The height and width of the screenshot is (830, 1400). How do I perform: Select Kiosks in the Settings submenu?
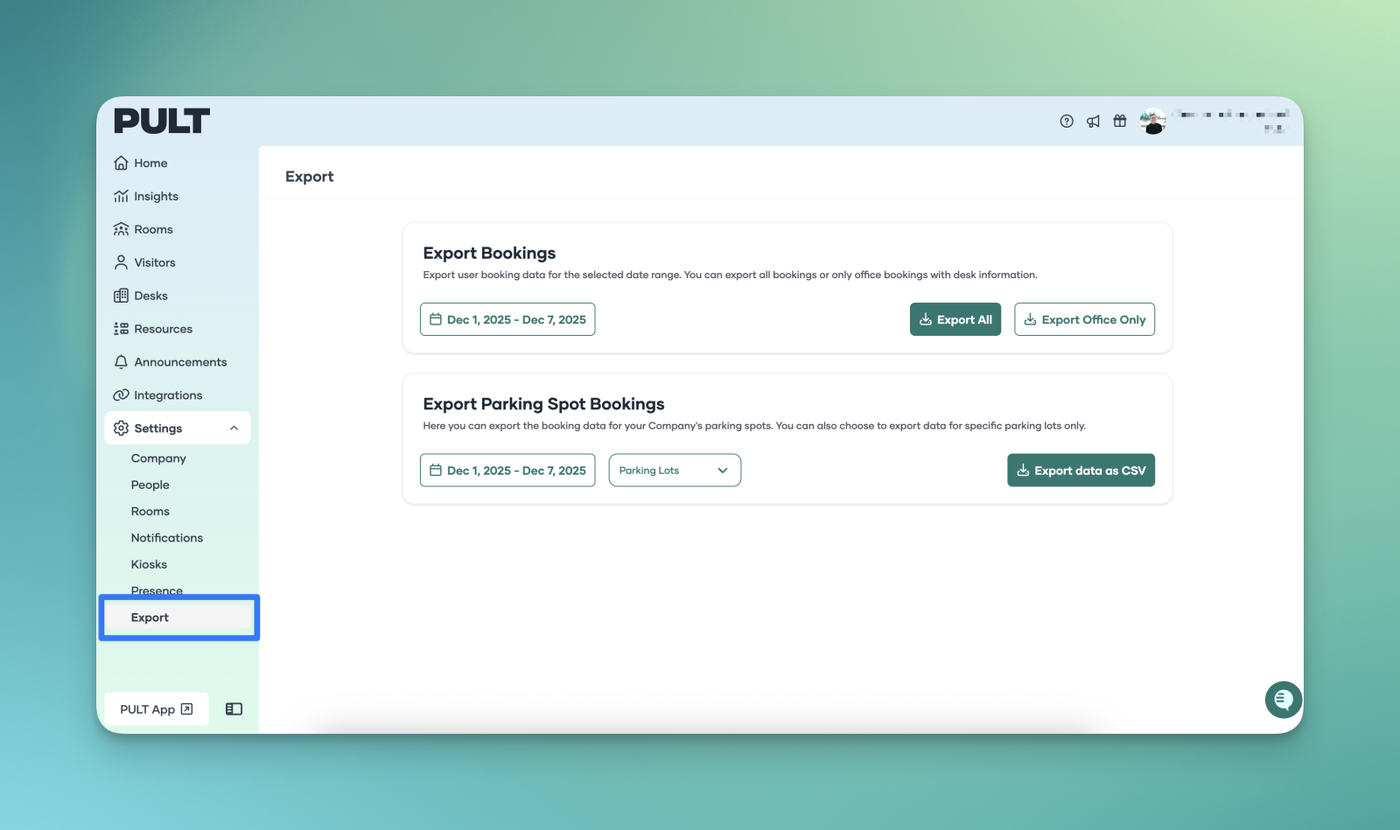click(x=149, y=564)
